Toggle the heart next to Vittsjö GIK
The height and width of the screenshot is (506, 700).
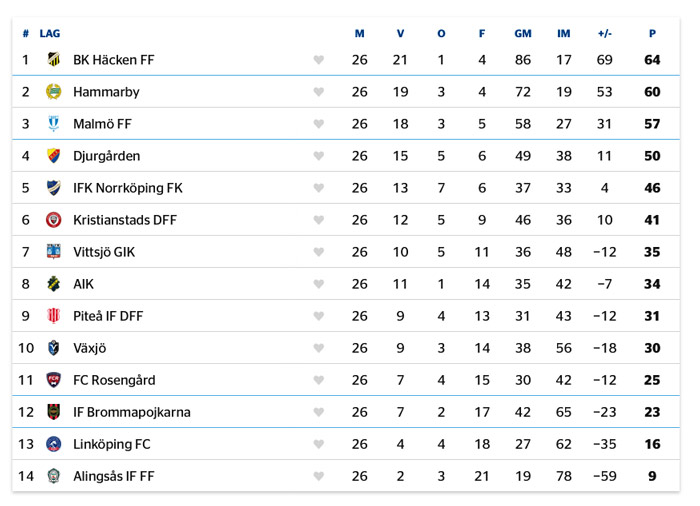tap(319, 252)
